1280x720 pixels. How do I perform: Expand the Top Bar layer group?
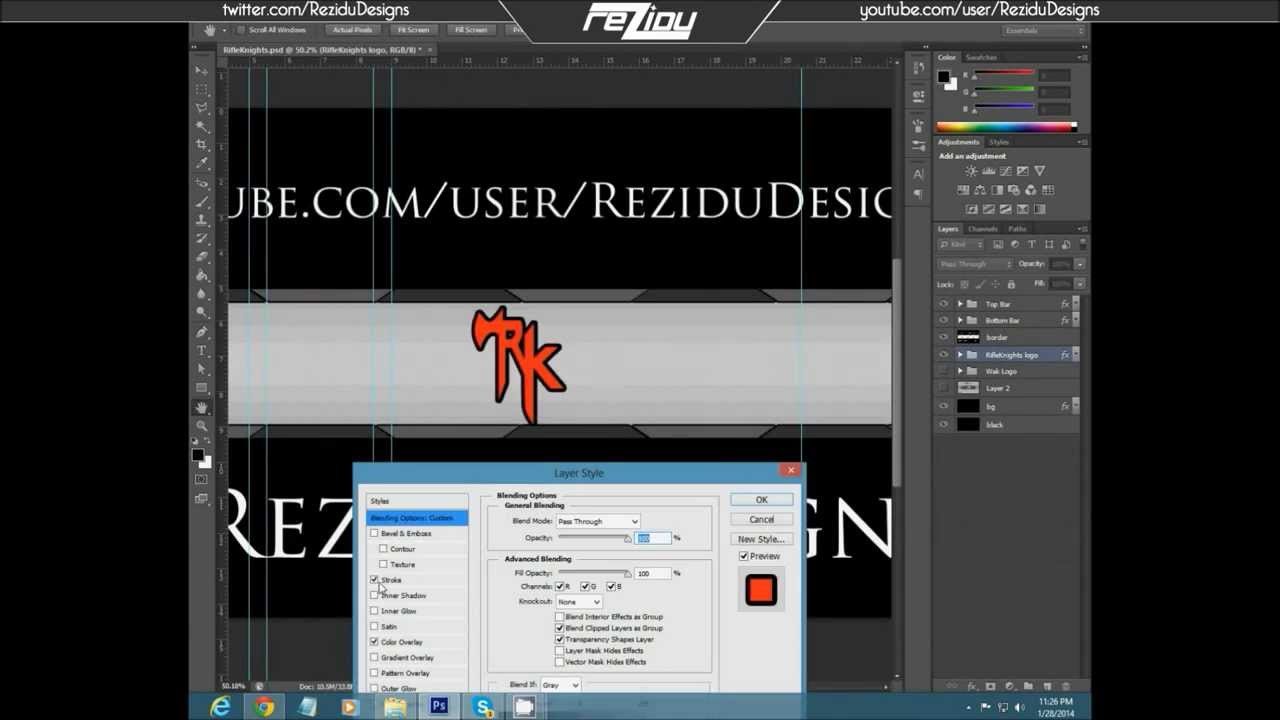pos(960,304)
